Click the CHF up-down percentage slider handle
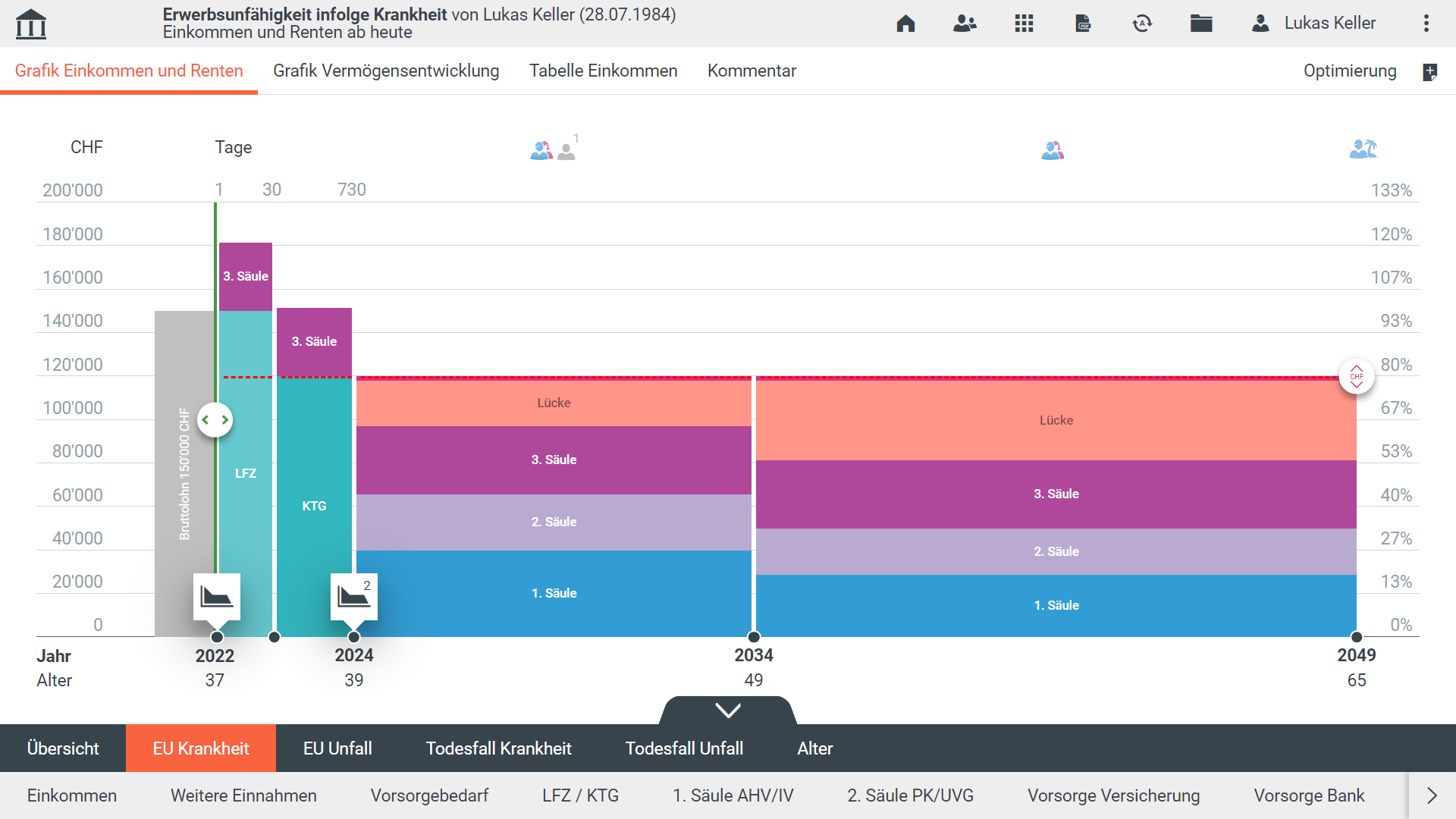The width and height of the screenshot is (1456, 819). tap(1356, 376)
